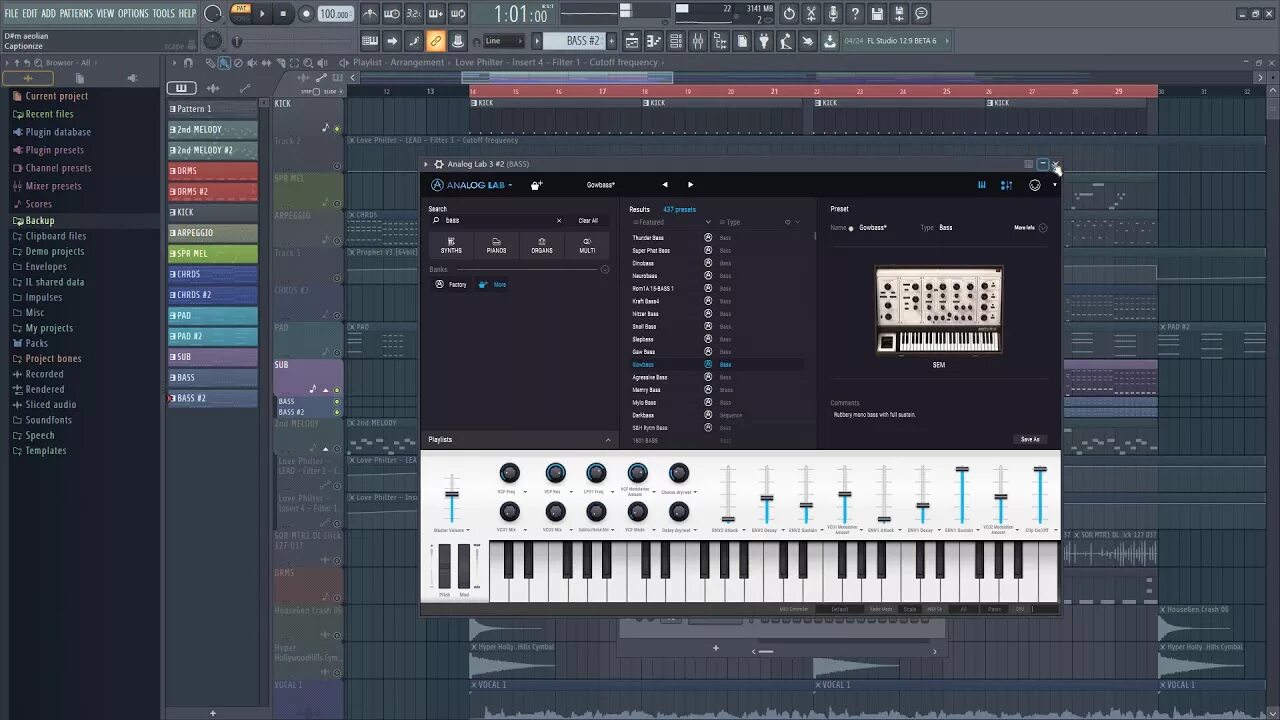The width and height of the screenshot is (1280, 720).
Task: Toggle the favorite heart filter in Results
Action: [x=787, y=222]
